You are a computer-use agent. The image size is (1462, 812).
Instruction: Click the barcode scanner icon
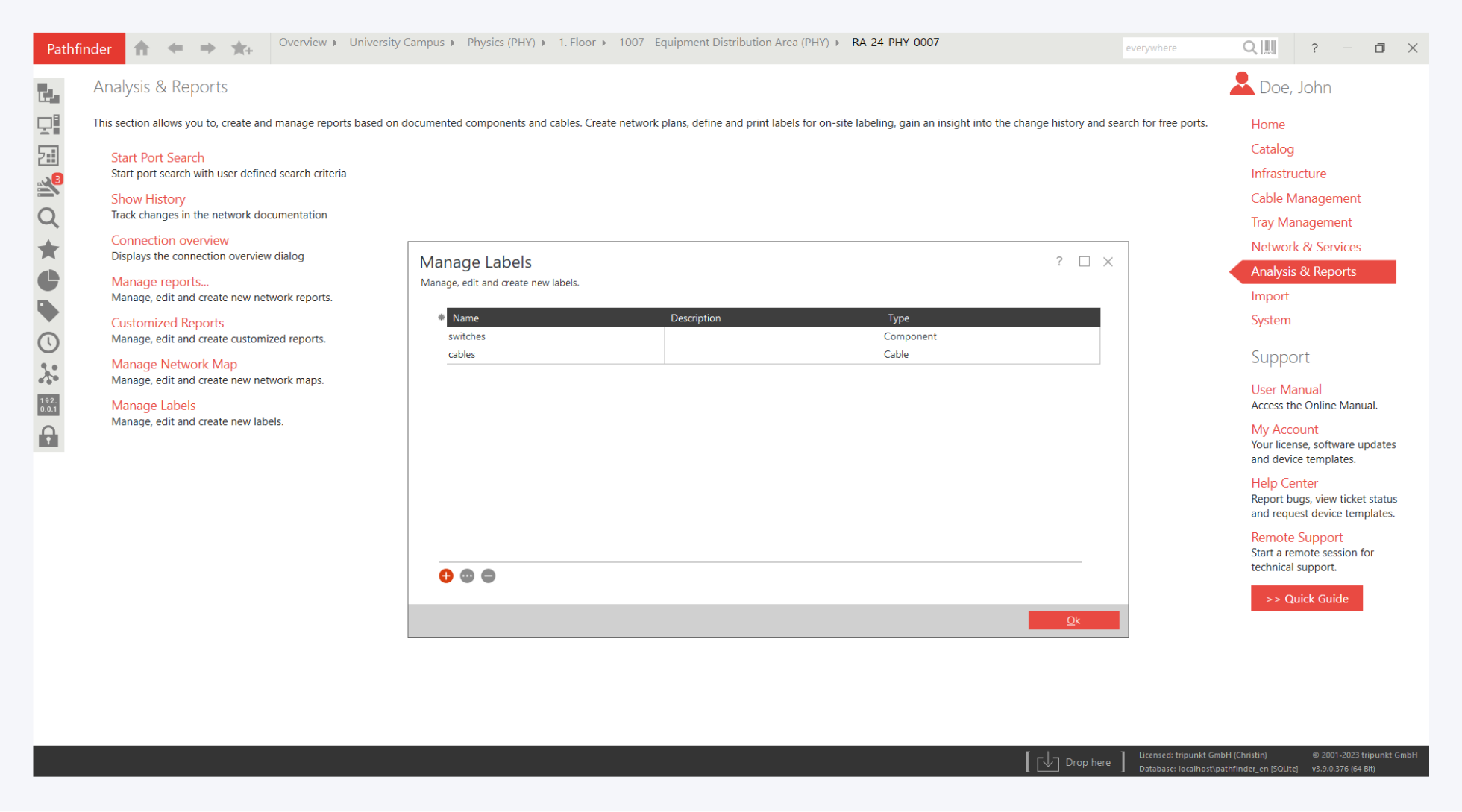[x=1270, y=48]
